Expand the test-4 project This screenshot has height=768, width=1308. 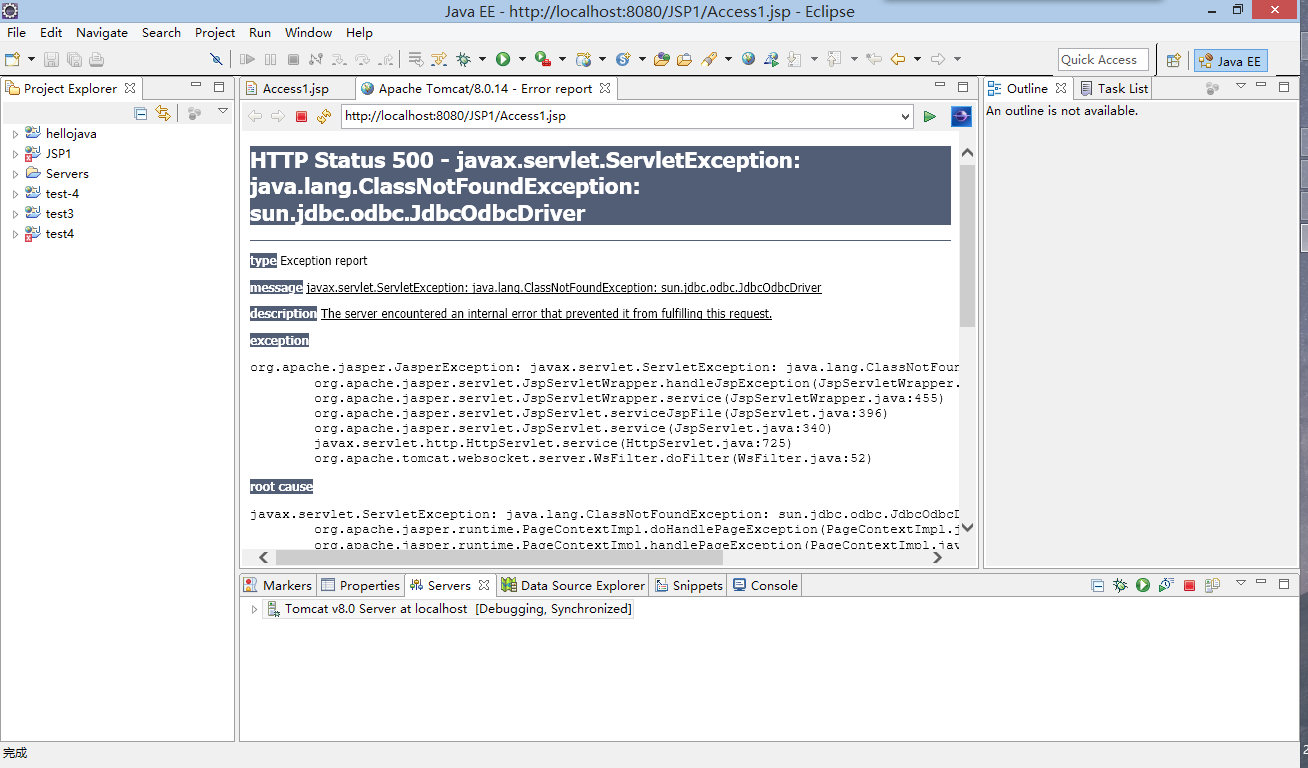pos(15,193)
